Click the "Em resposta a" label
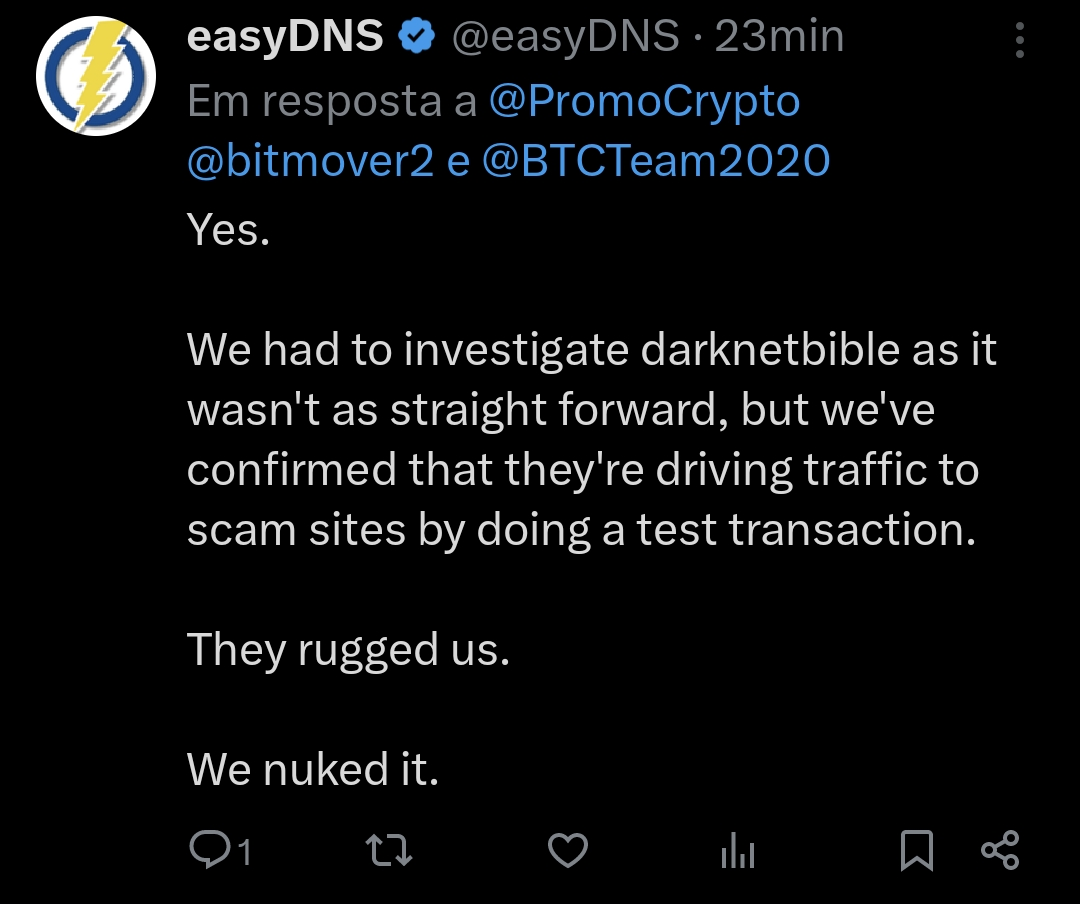The width and height of the screenshot is (1080, 904). tap(332, 102)
